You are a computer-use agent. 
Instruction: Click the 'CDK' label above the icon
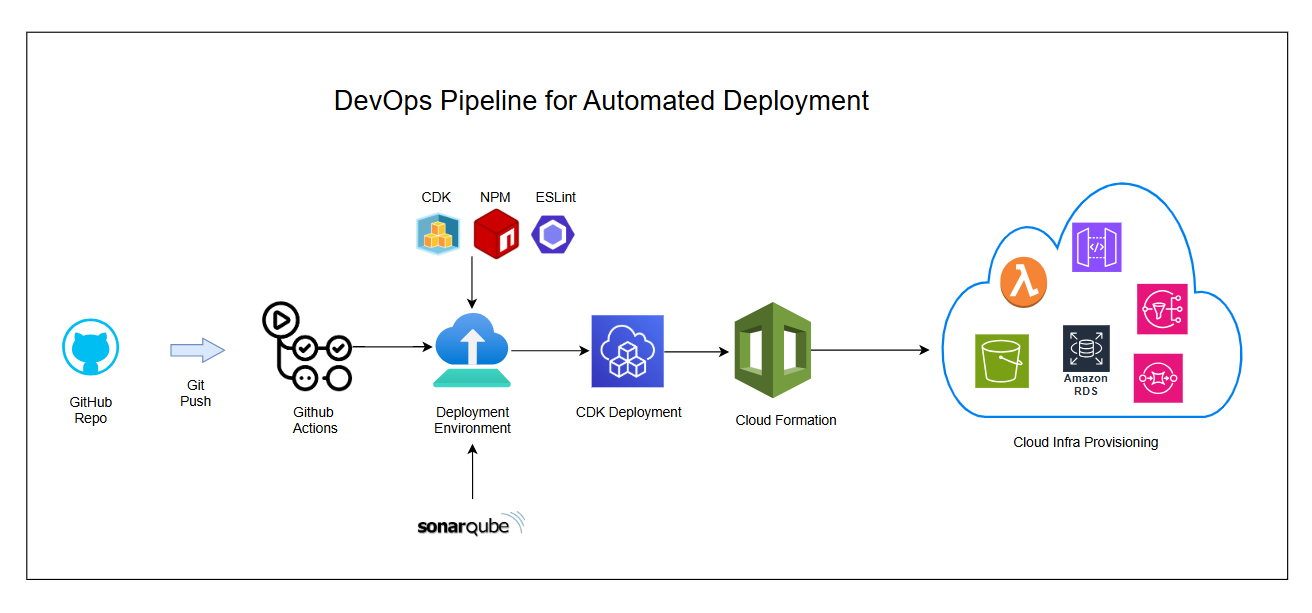tap(436, 197)
